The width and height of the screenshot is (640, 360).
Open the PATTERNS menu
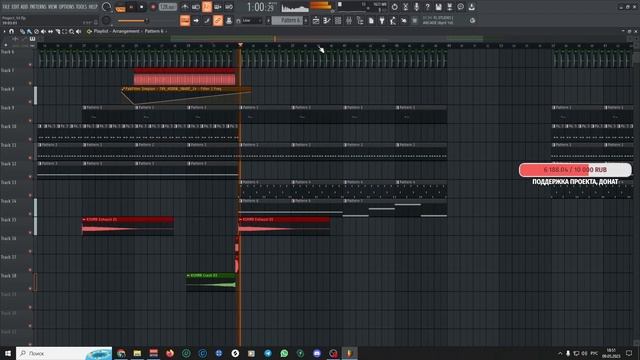(38, 7)
